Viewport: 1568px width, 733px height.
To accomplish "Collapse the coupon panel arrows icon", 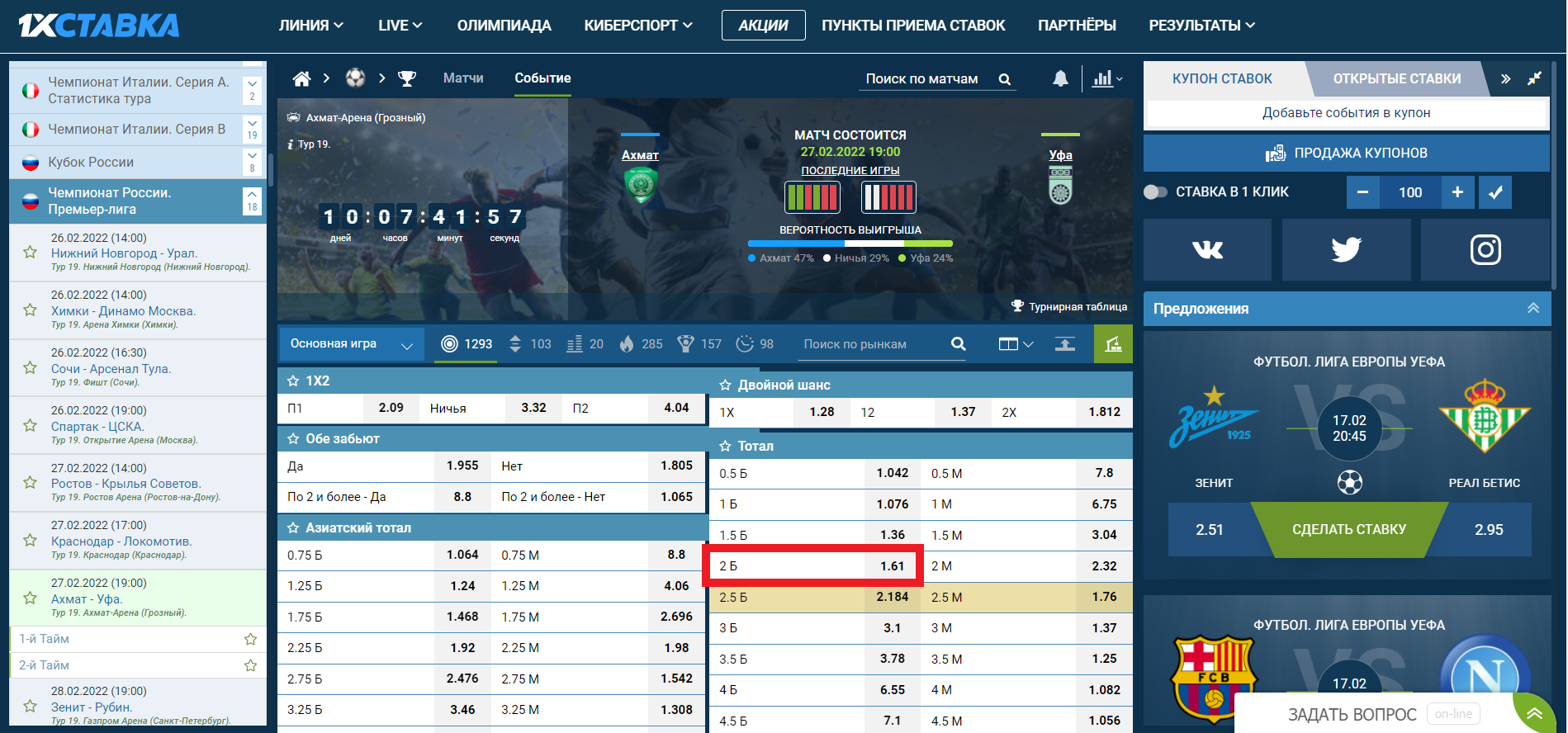I will click(x=1534, y=78).
